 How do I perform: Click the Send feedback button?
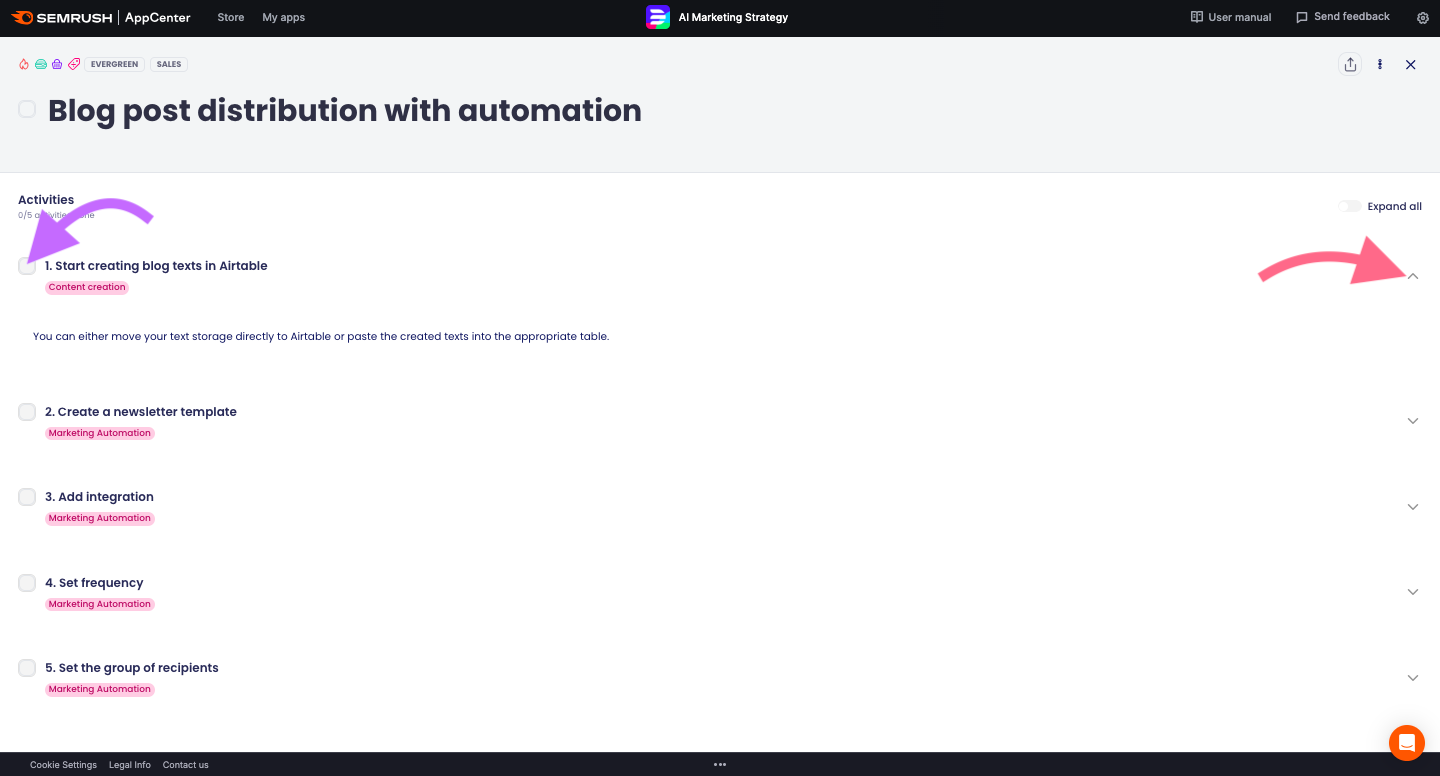click(x=1342, y=18)
